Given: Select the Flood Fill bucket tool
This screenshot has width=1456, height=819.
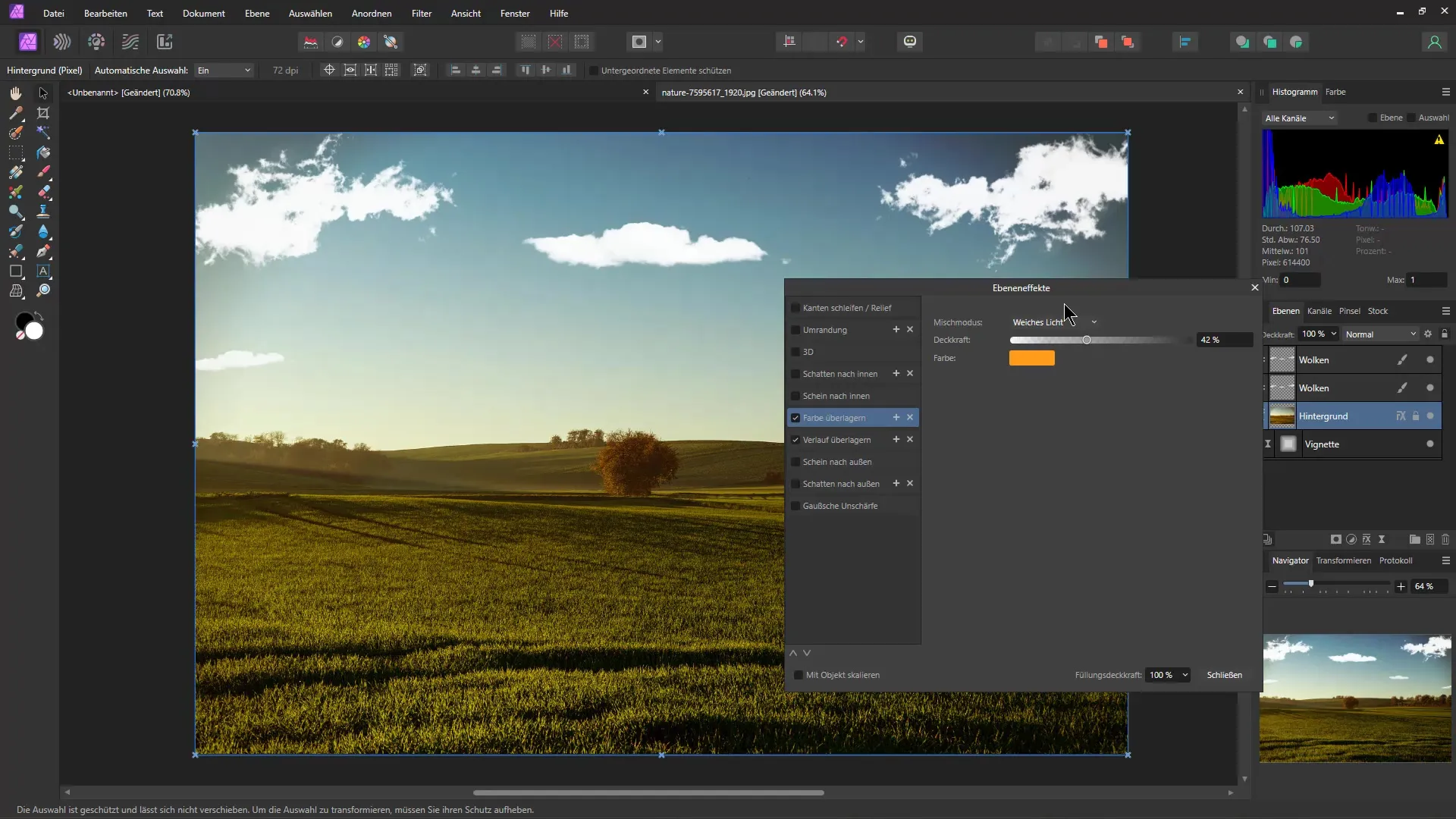Looking at the screenshot, I should [43, 152].
